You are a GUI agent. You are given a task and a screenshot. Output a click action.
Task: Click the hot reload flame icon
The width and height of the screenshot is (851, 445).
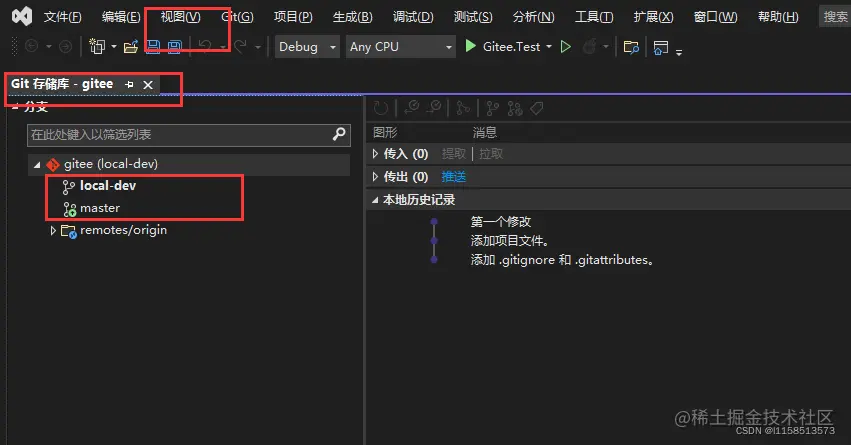(589, 47)
